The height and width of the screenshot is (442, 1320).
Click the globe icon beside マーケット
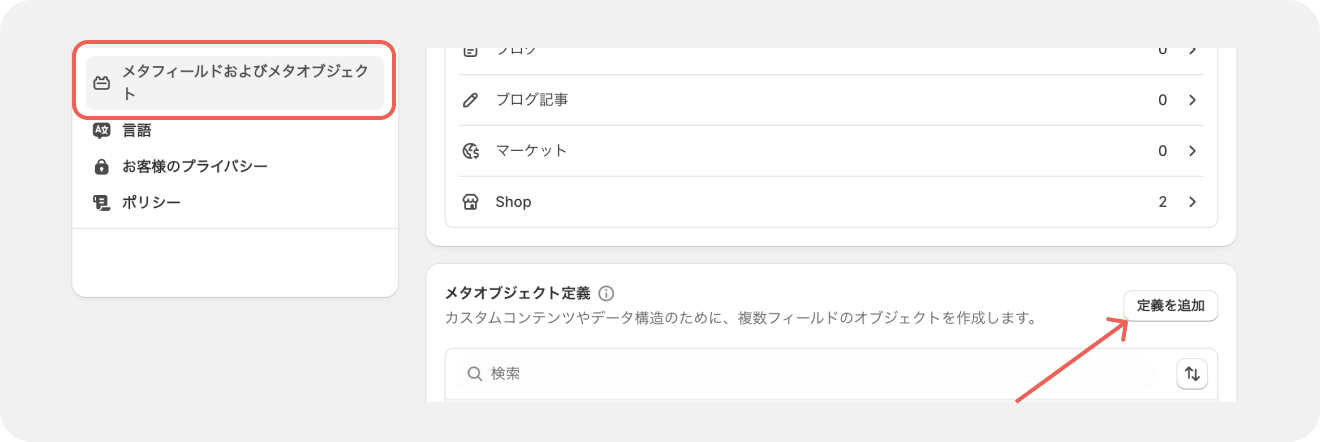pos(470,151)
